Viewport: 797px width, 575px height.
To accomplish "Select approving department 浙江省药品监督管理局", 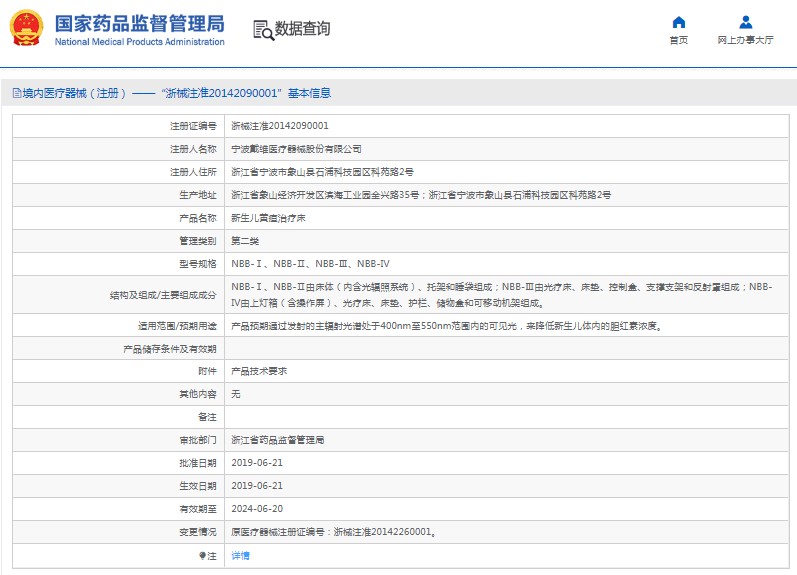I will (278, 440).
